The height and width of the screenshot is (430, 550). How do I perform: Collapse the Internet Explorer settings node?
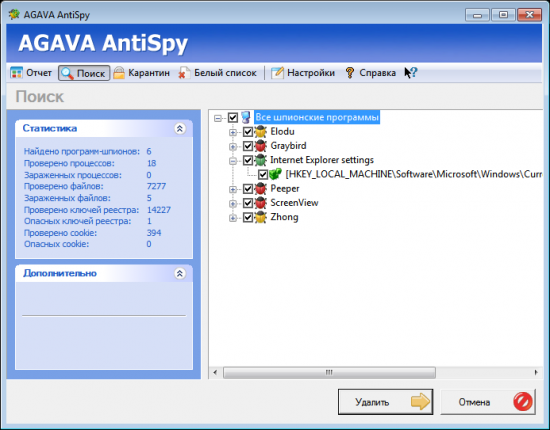[233, 161]
